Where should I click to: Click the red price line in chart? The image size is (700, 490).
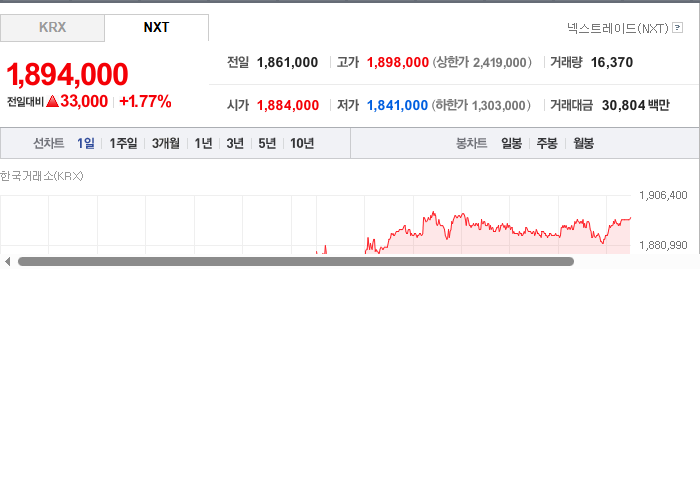(x=500, y=227)
